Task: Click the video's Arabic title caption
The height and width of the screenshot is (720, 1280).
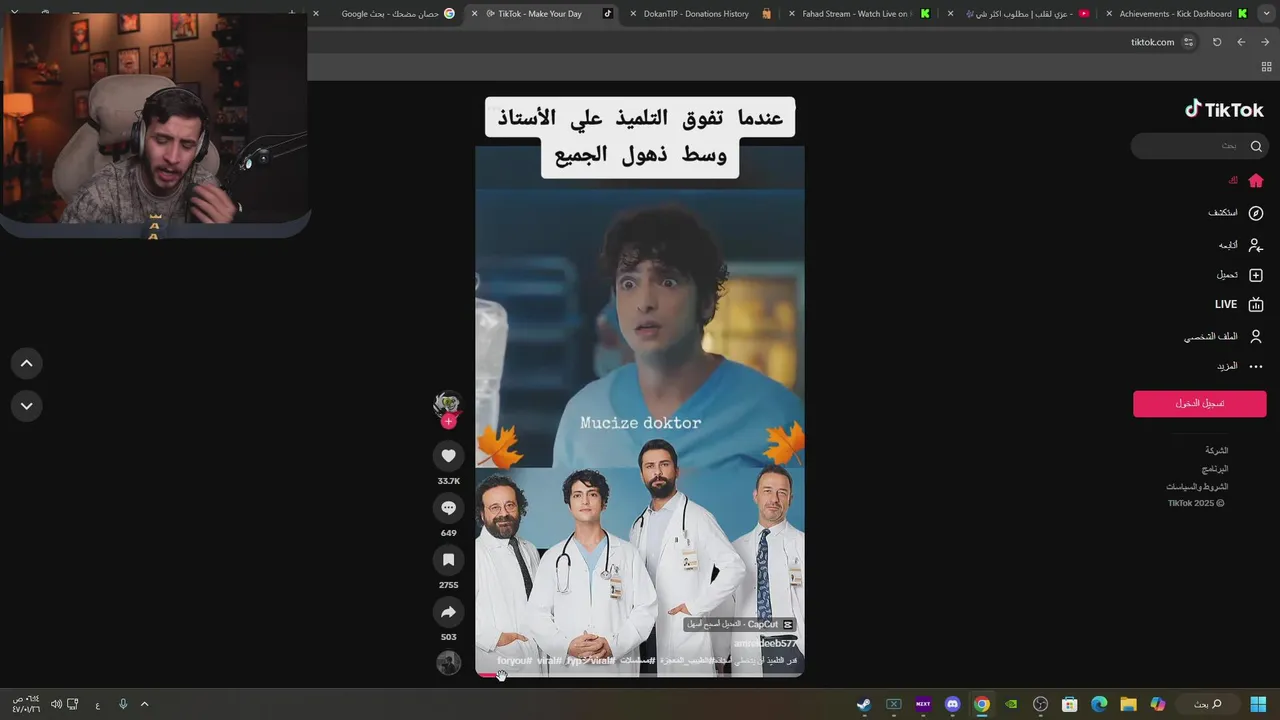Action: pyautogui.click(x=640, y=137)
